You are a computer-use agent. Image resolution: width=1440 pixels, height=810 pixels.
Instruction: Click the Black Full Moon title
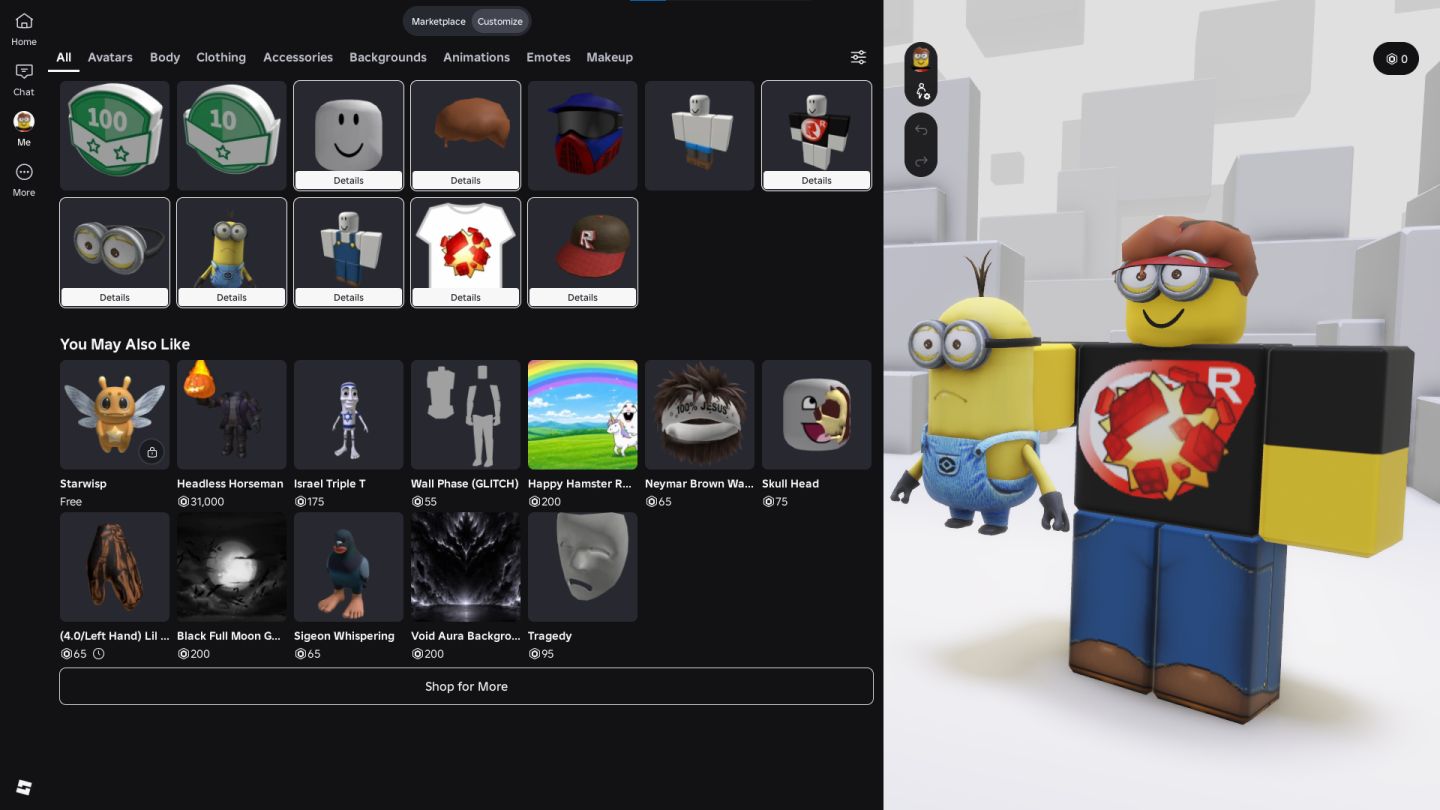click(229, 635)
